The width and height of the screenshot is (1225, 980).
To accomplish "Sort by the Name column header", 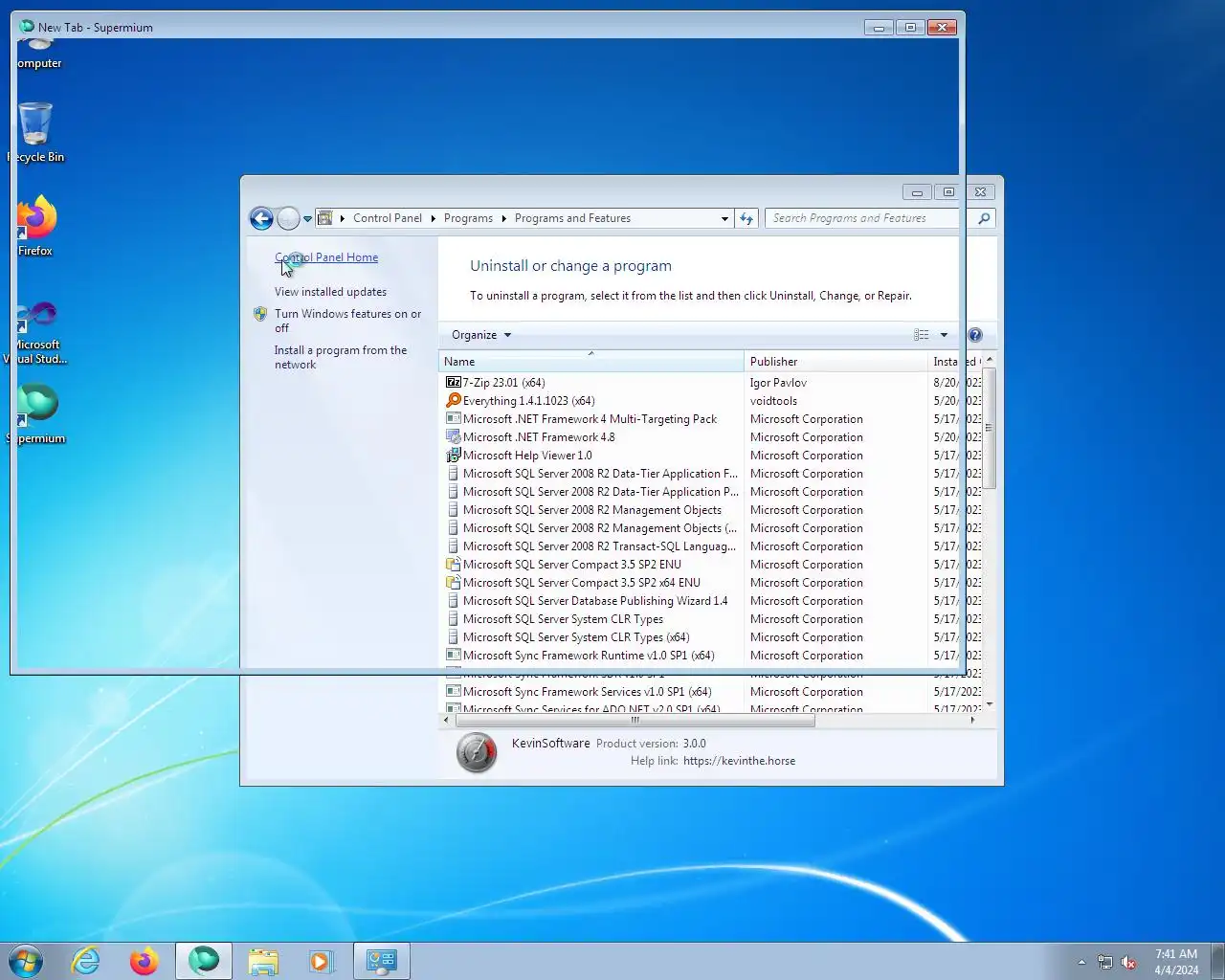I will (x=591, y=362).
